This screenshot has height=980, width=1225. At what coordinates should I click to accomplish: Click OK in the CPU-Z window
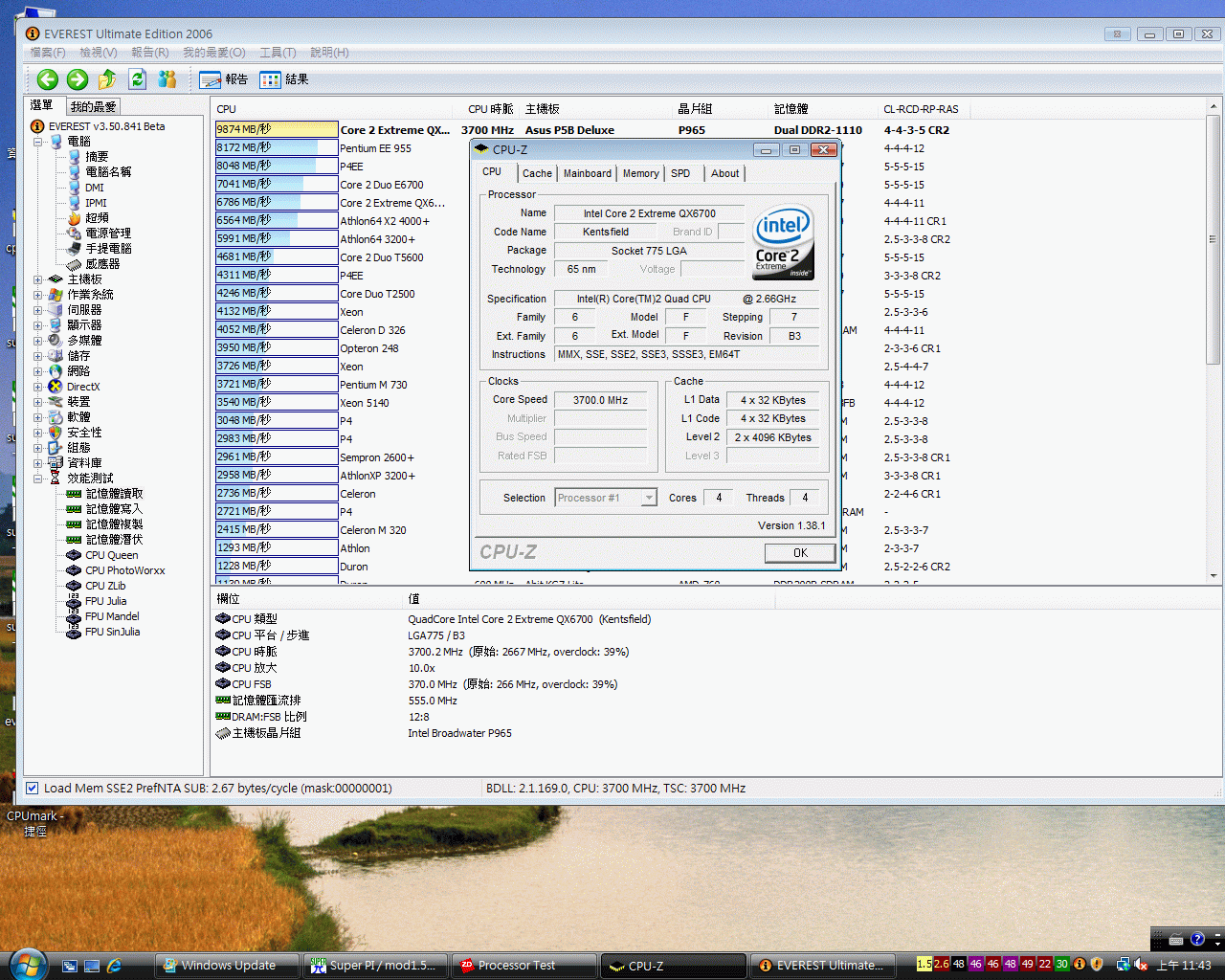click(800, 553)
